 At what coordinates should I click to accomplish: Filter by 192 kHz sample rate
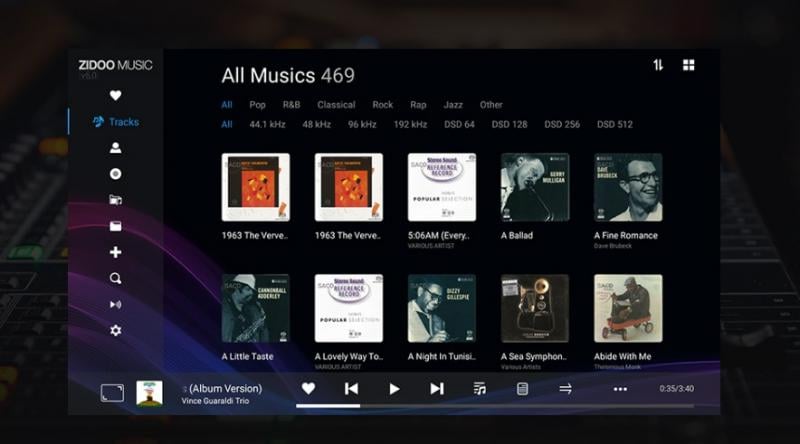410,125
